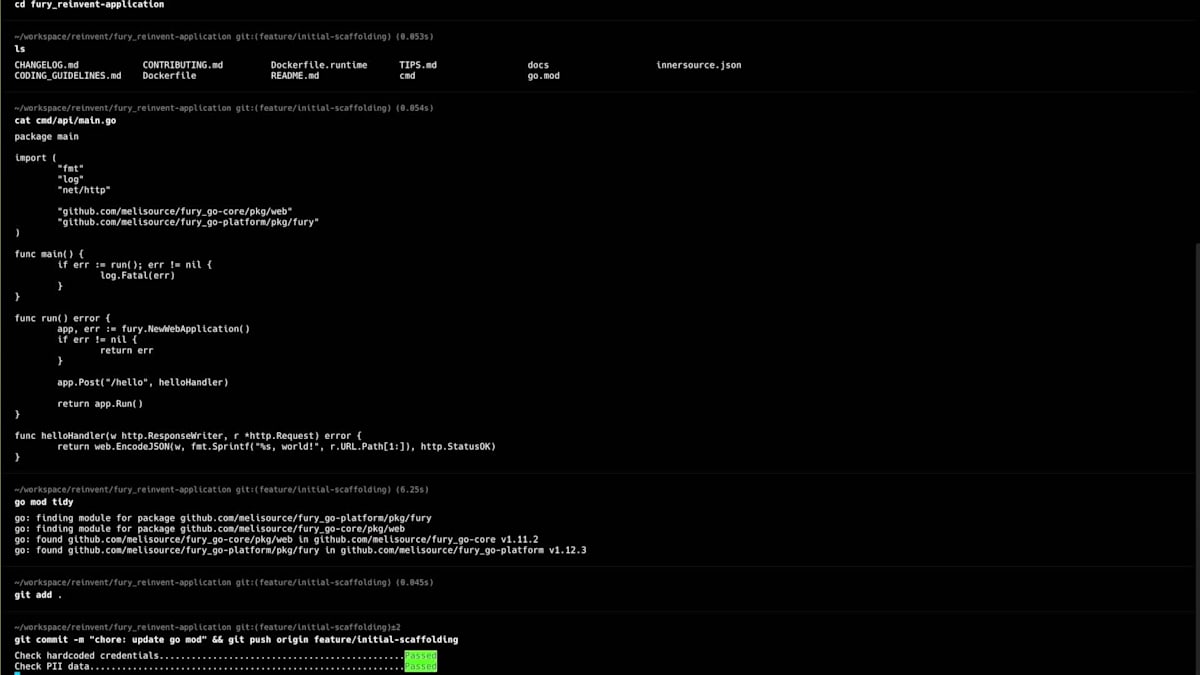Click the 'func run() error {' line
This screenshot has width=1200, height=675.
62,318
